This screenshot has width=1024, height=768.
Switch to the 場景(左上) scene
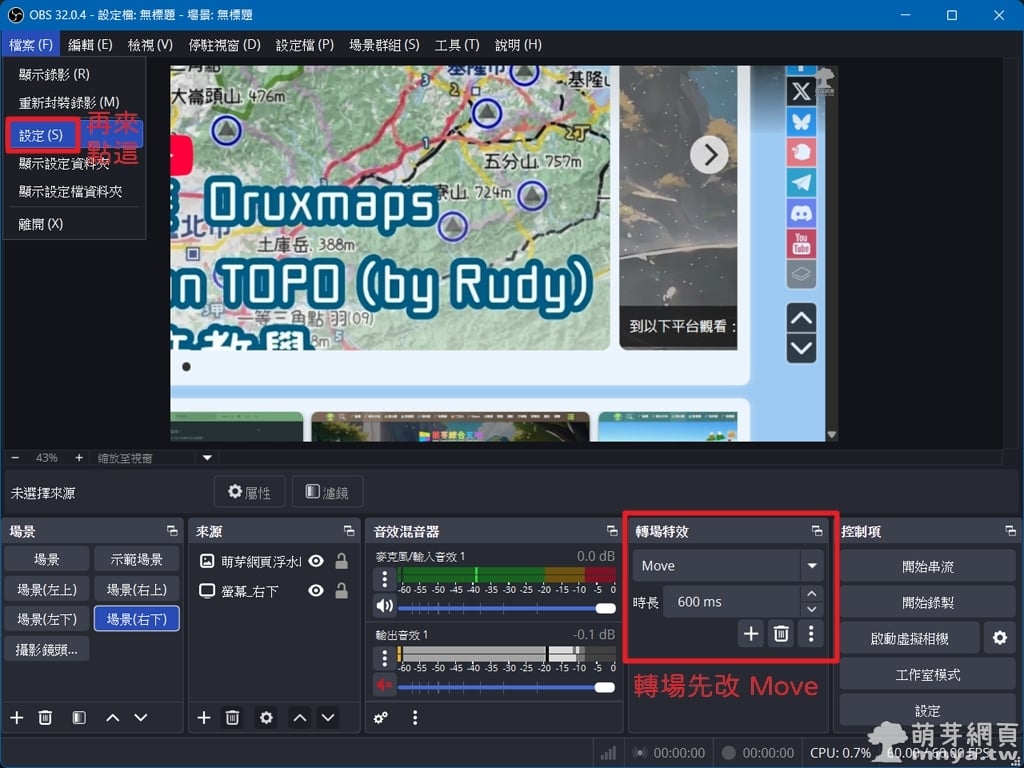[47, 589]
